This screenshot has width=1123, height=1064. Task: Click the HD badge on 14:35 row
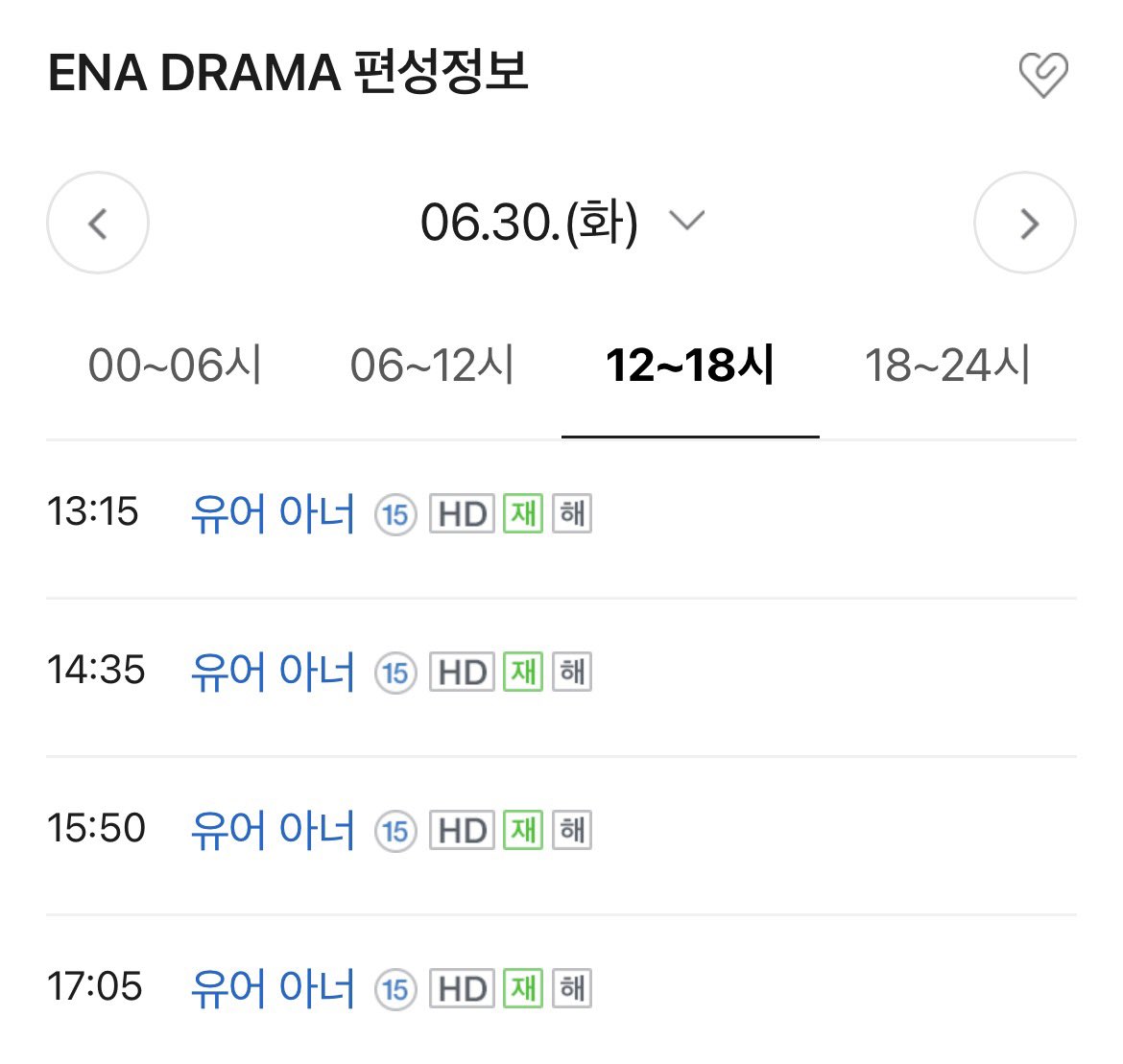point(462,672)
